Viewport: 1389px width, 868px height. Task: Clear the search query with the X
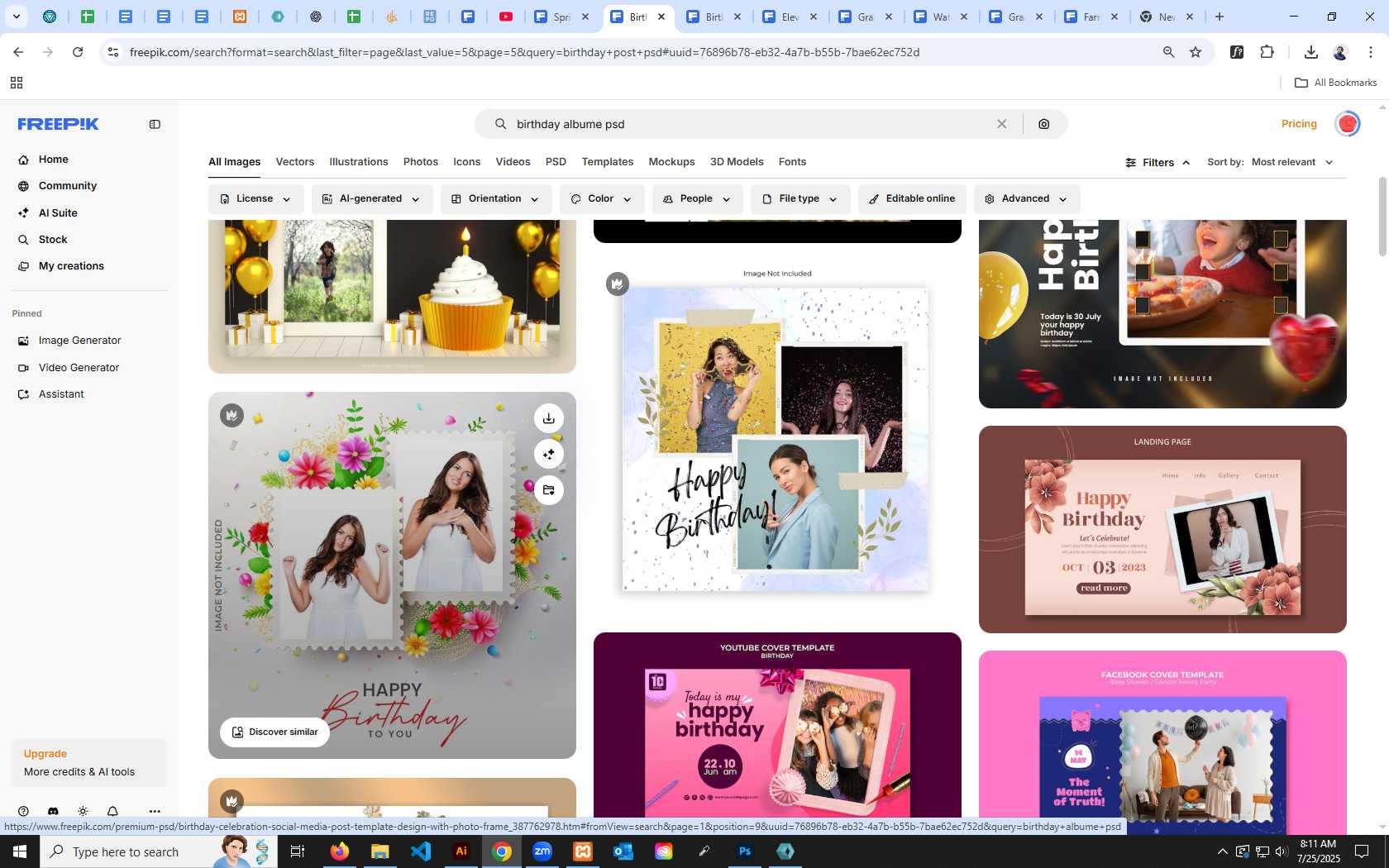[x=1001, y=124]
